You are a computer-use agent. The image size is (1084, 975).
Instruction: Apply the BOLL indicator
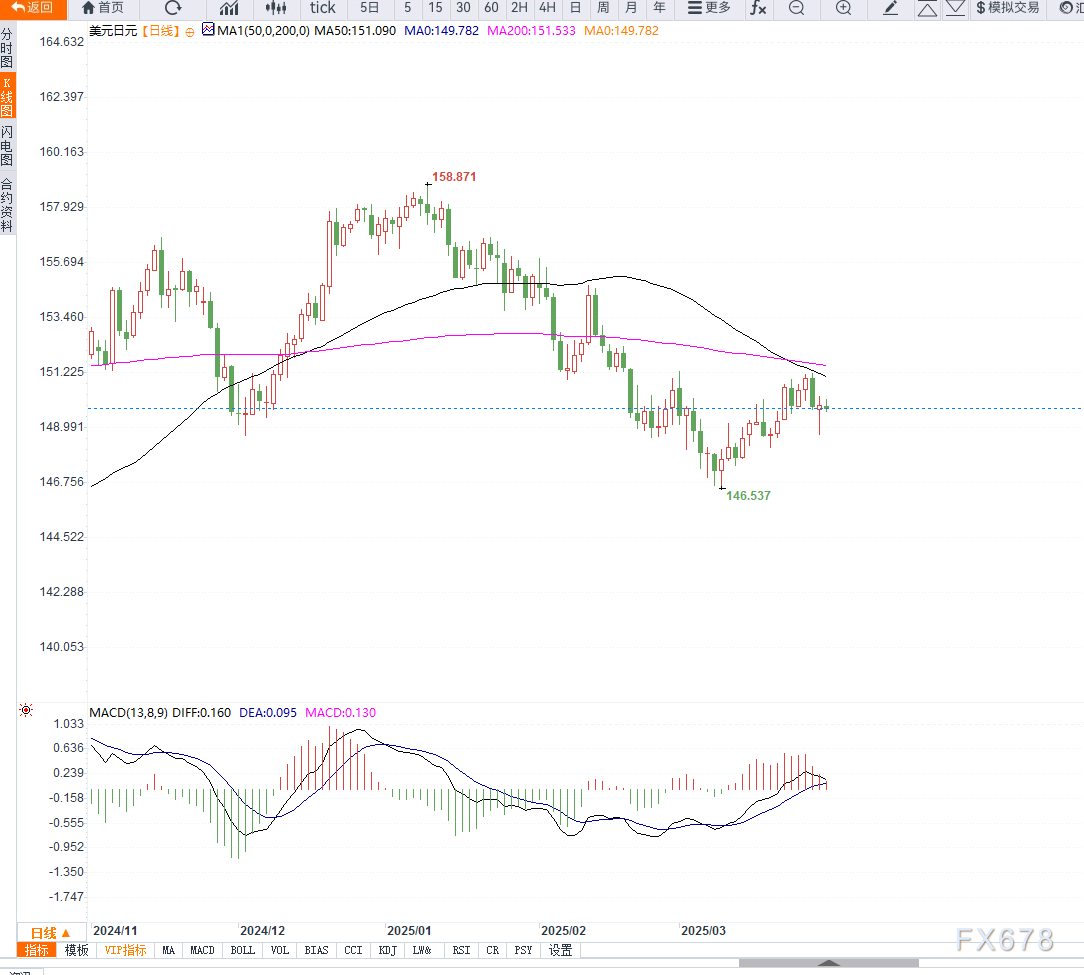coord(242,950)
